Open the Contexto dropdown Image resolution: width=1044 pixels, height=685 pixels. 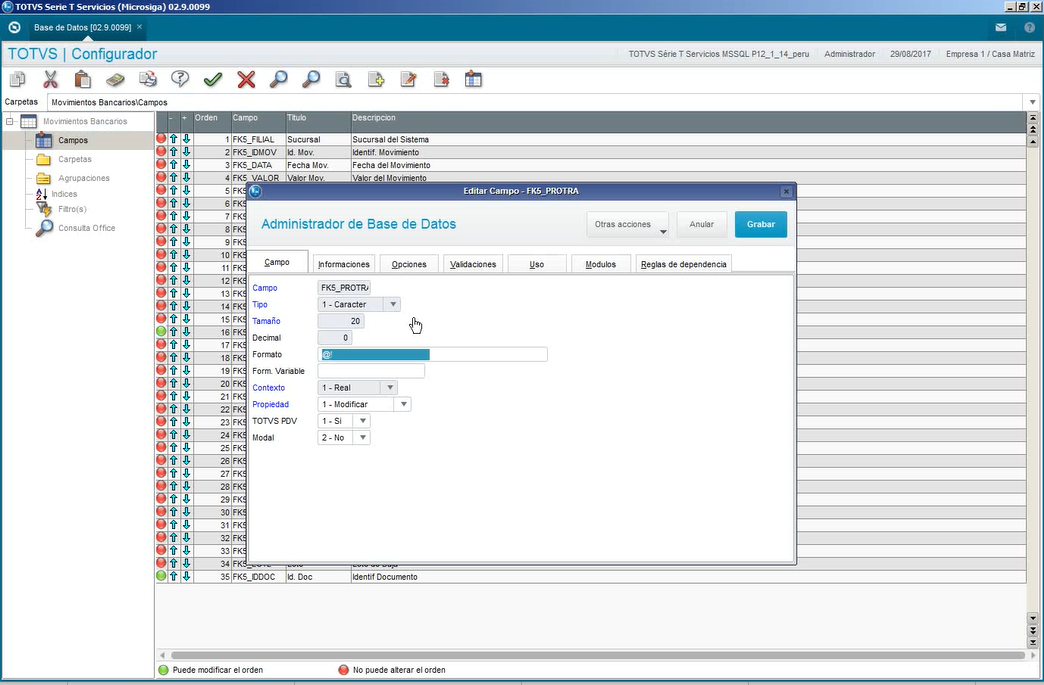[390, 387]
